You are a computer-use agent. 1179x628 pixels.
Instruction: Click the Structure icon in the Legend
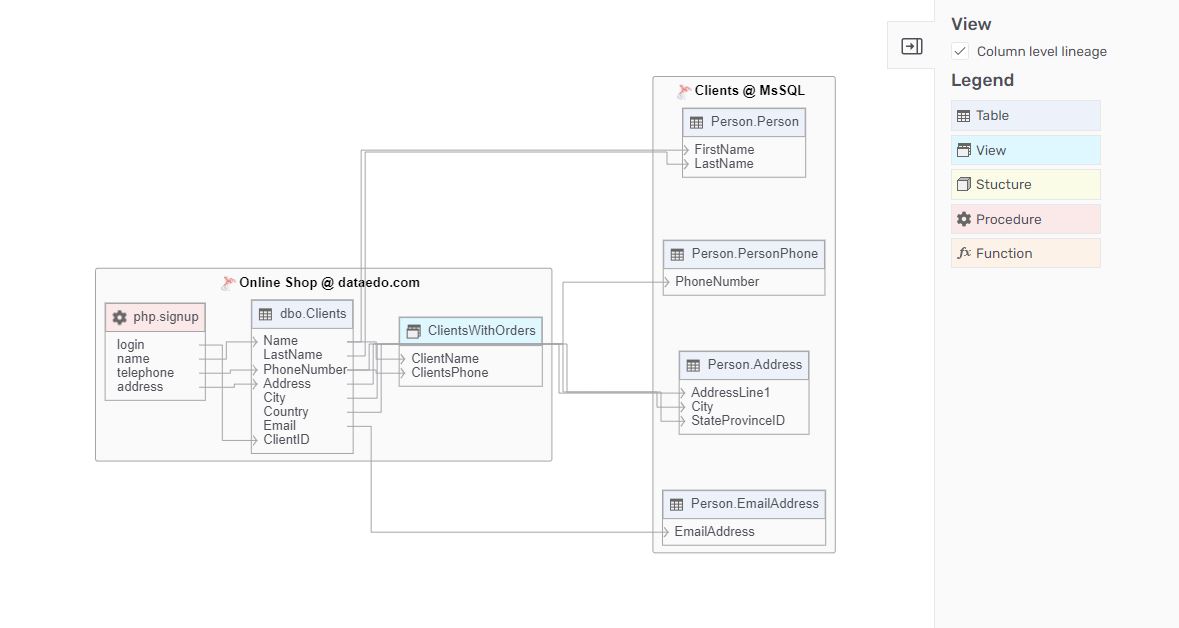coord(964,184)
